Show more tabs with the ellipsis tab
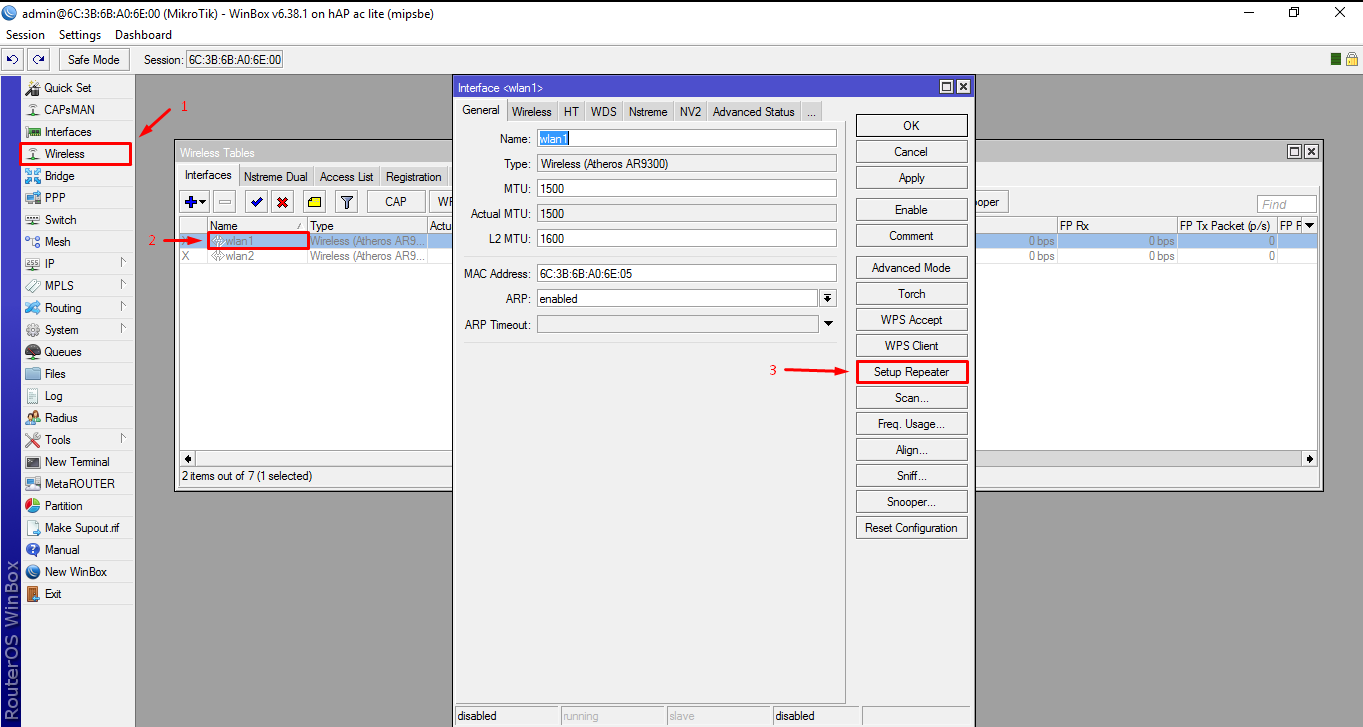 (811, 112)
